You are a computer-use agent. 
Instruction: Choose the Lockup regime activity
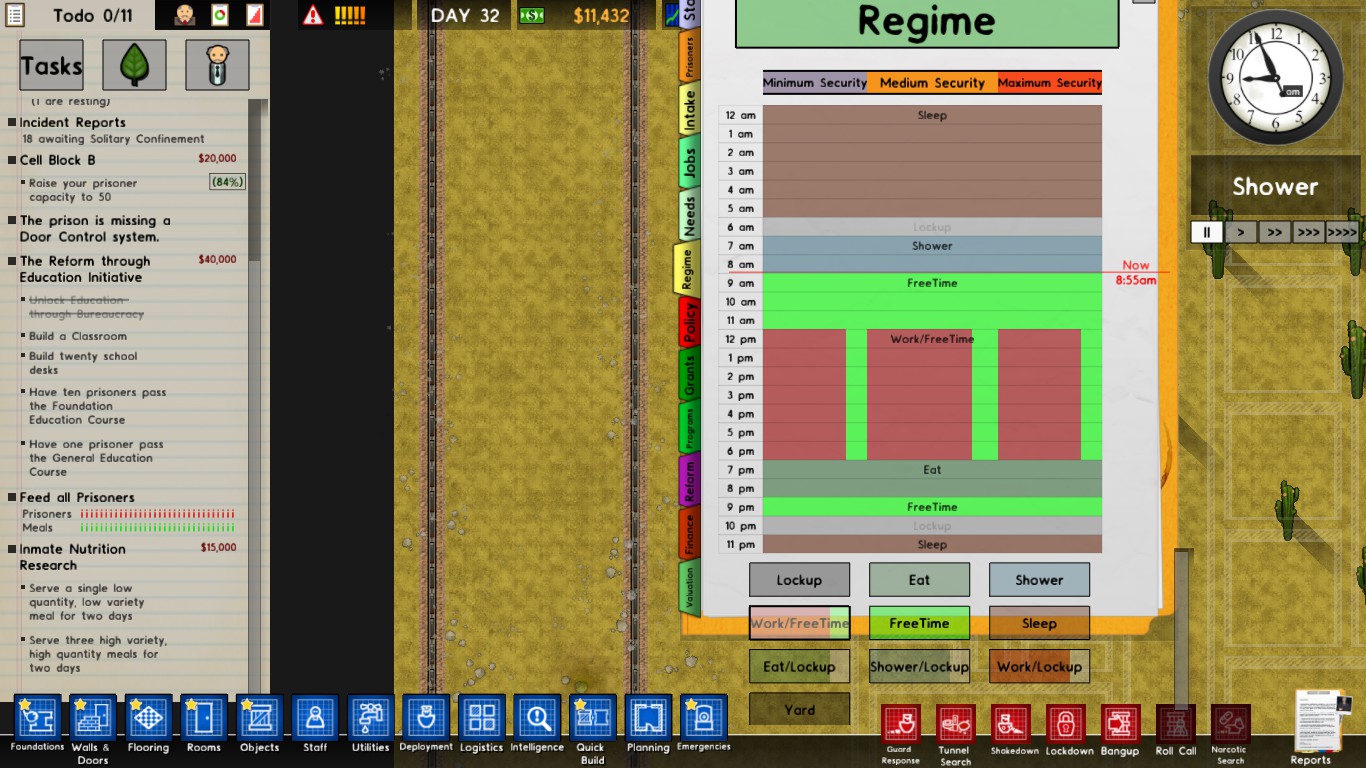coord(799,580)
